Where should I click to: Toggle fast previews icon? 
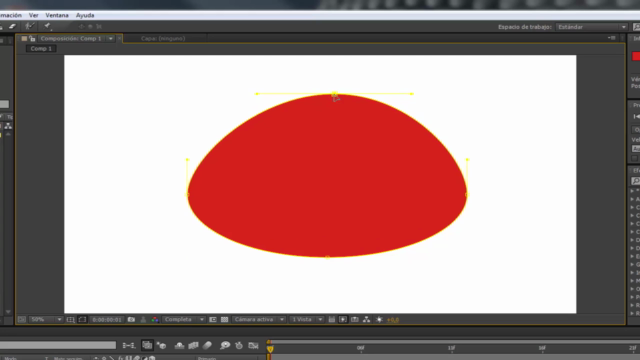pos(343,320)
